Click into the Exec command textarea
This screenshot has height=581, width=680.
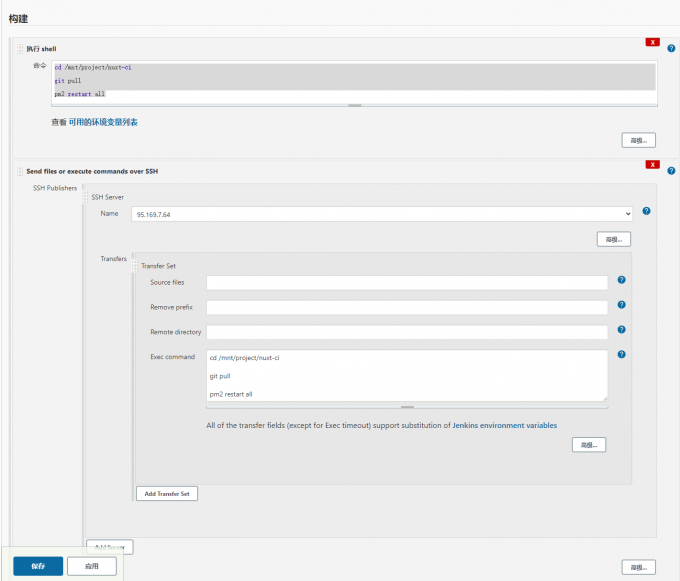407,375
